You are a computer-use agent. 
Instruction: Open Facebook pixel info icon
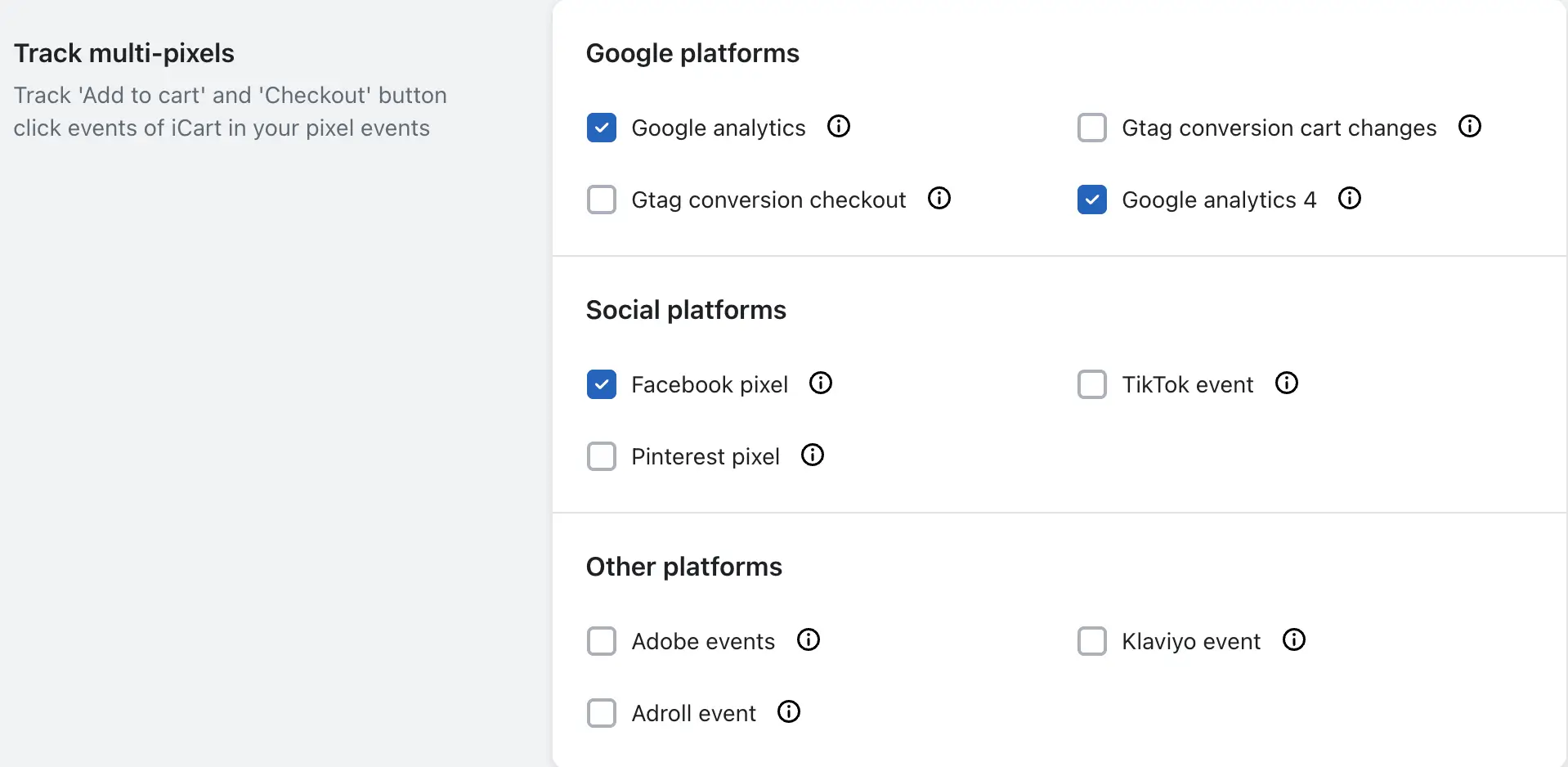coord(821,383)
